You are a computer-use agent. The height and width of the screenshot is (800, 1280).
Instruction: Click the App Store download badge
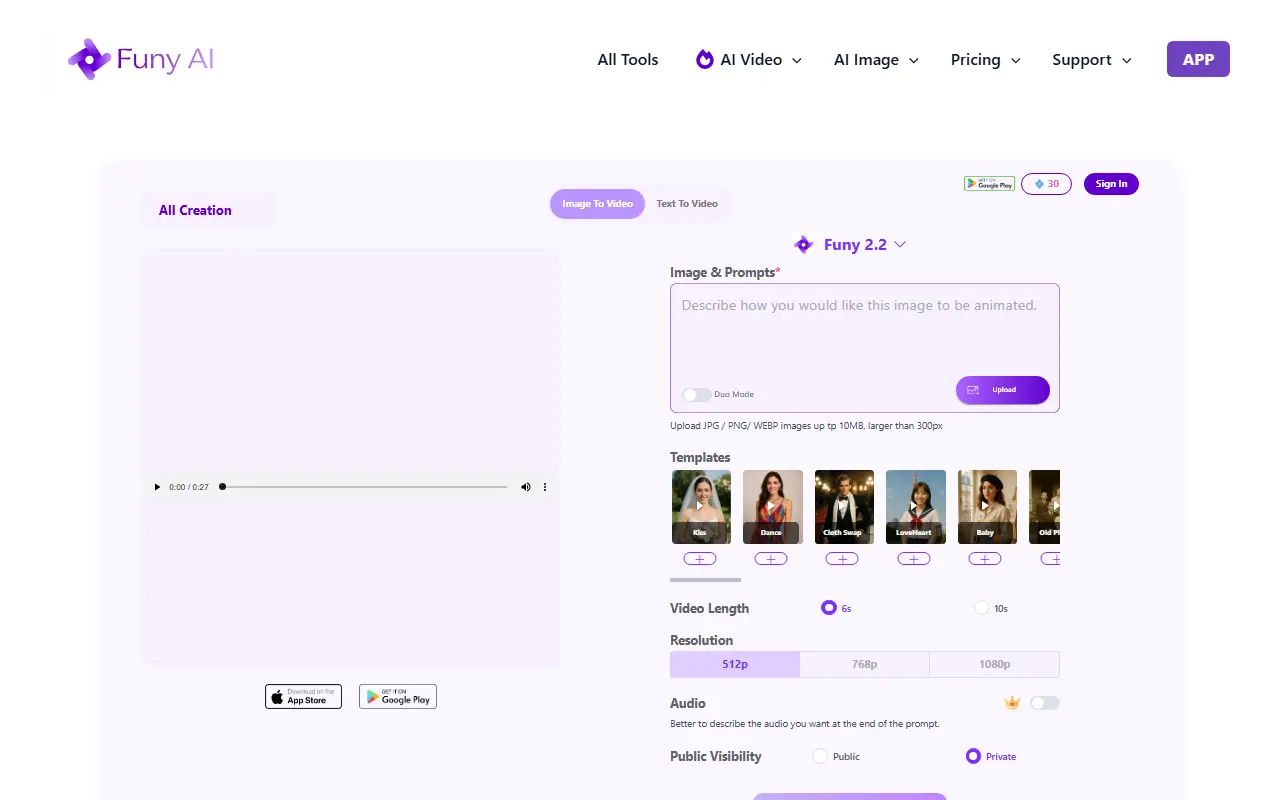[303, 697]
